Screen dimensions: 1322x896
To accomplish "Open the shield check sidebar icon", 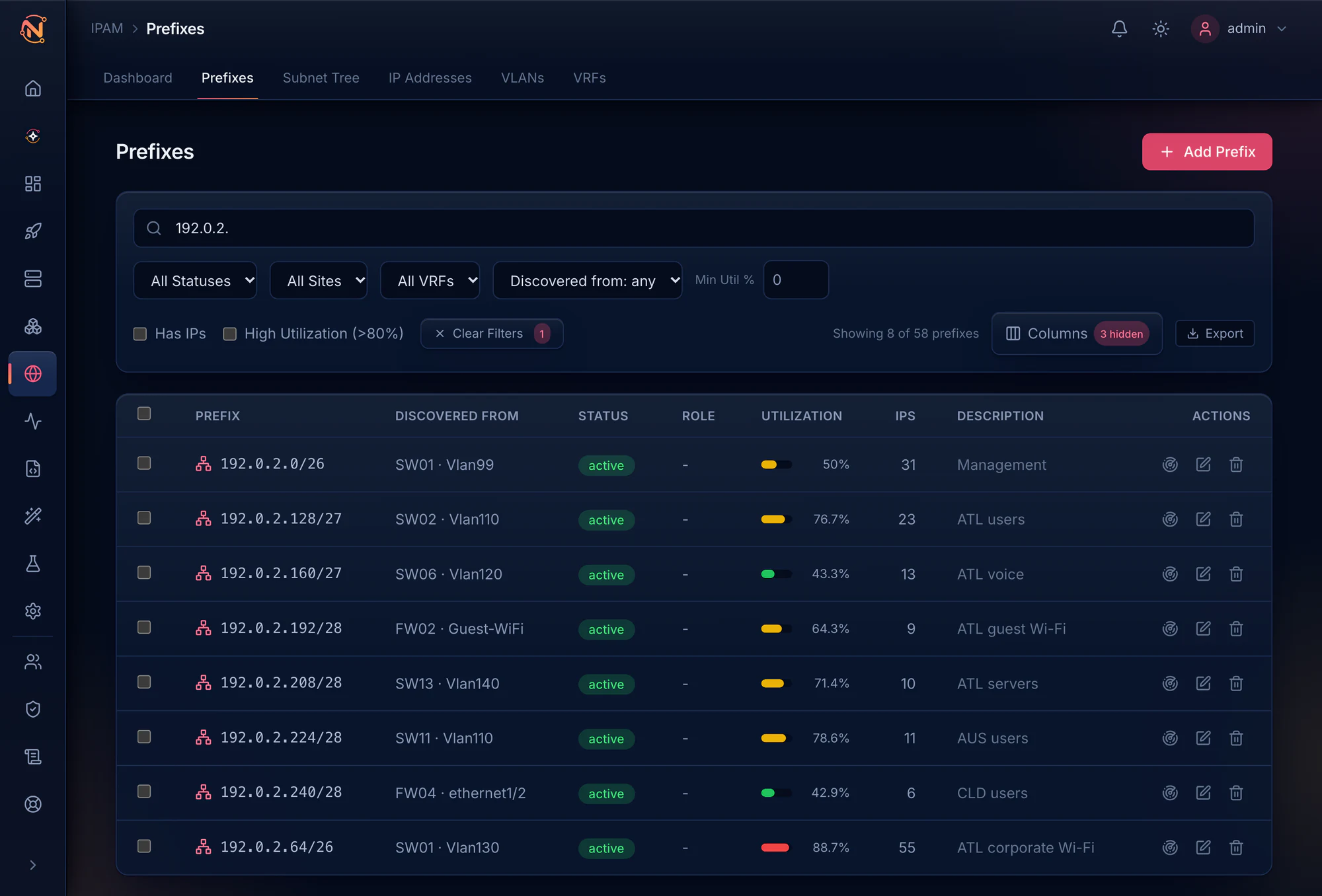I will coord(33,709).
